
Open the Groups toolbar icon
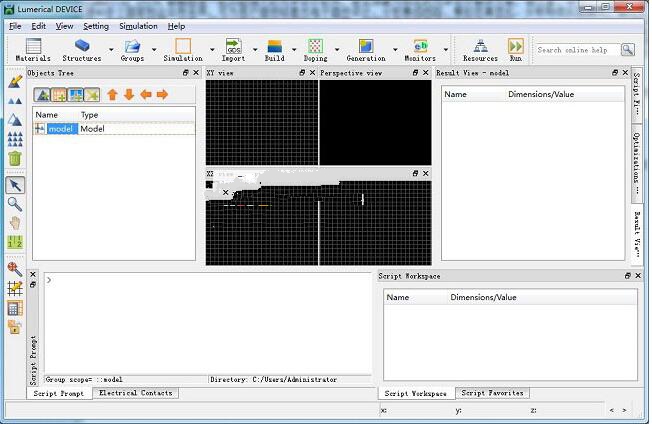(x=133, y=46)
